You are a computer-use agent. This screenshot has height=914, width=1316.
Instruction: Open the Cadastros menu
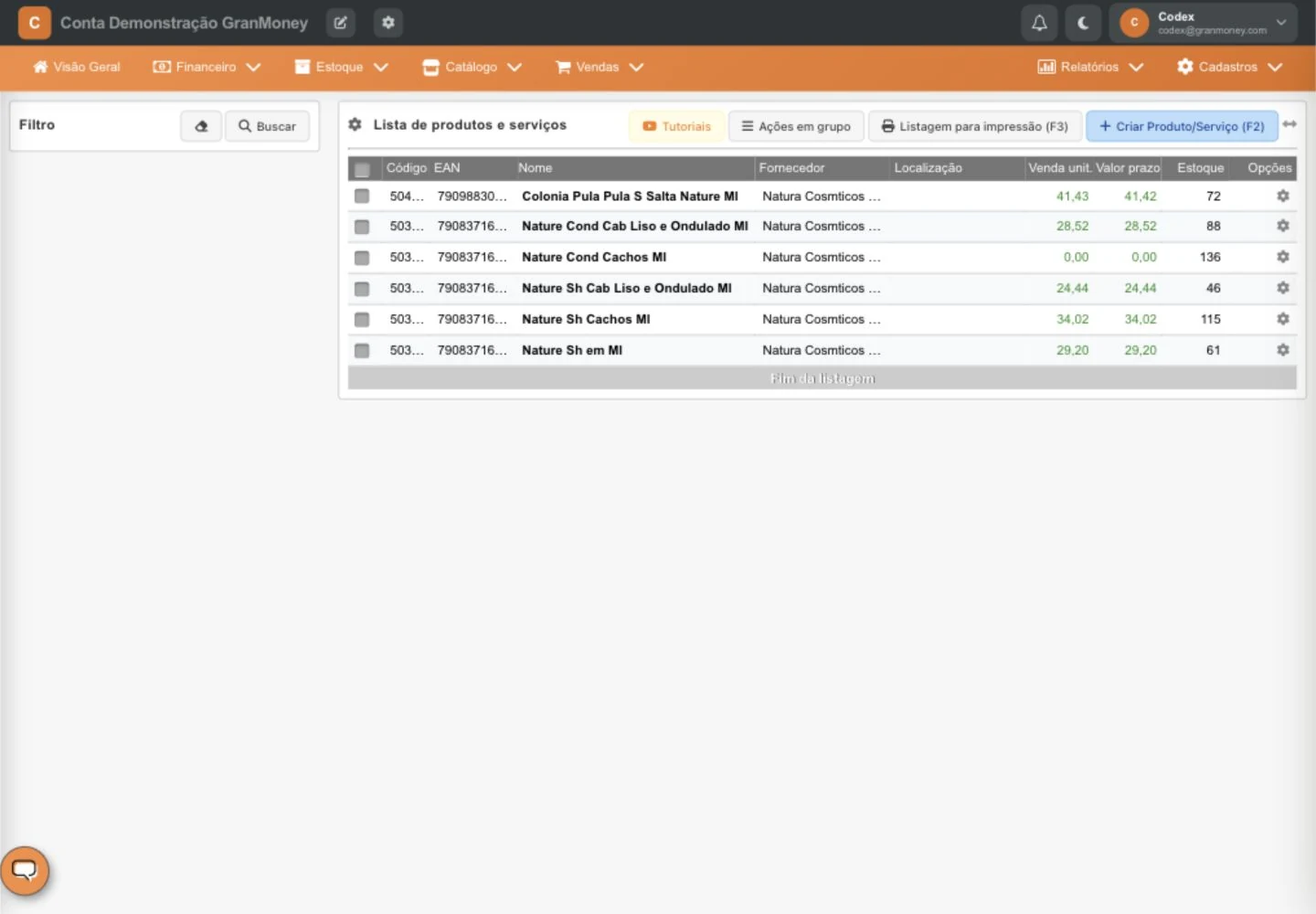pyautogui.click(x=1230, y=67)
